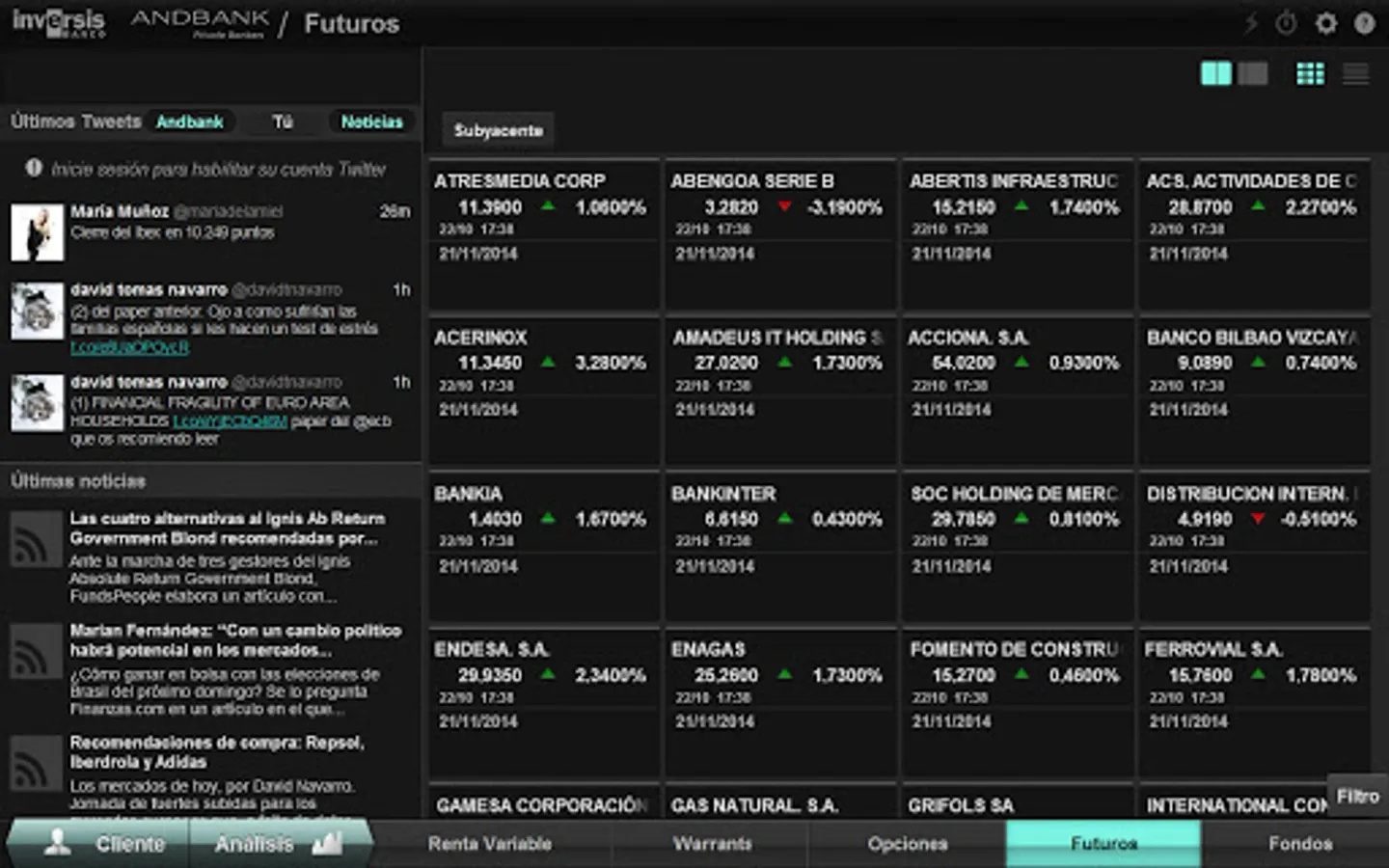
Task: Go to Fondos tab
Action: 1299,844
